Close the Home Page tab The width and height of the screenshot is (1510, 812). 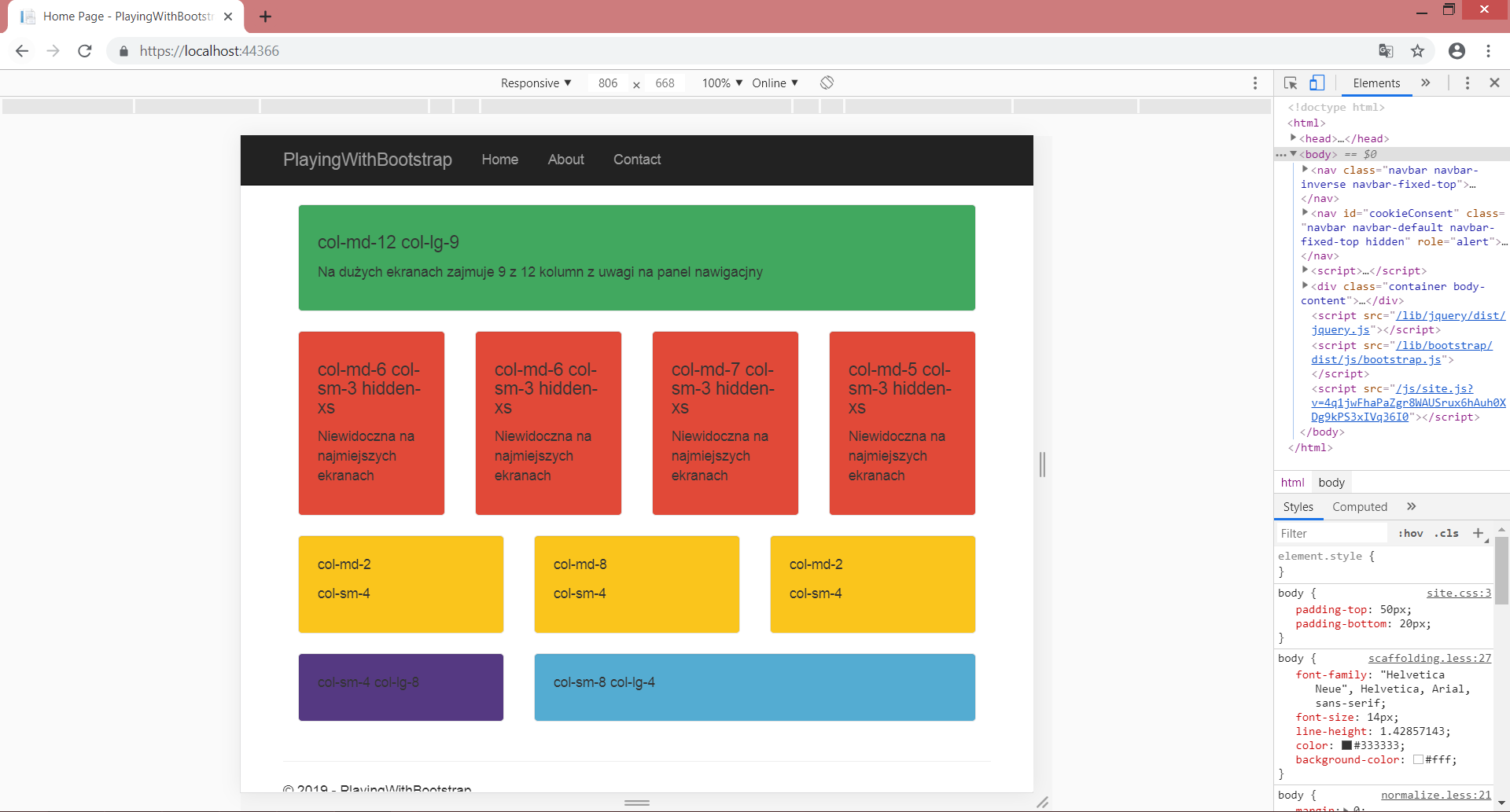[x=228, y=17]
